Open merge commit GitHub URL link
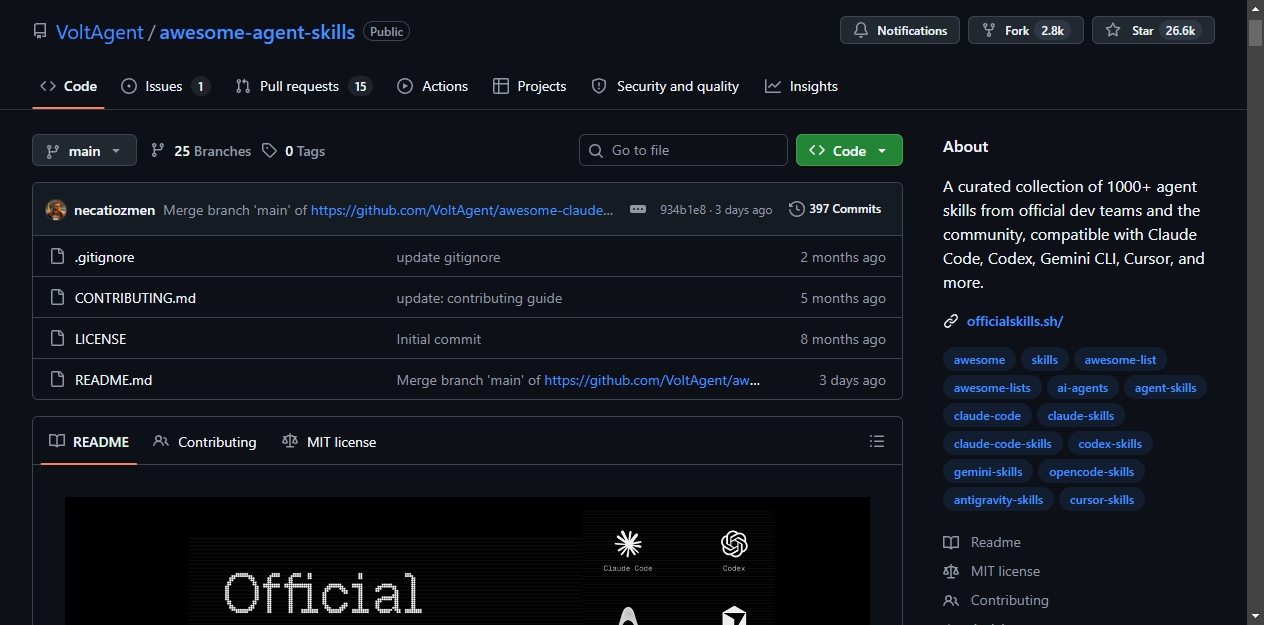The image size is (1264, 625). click(x=462, y=210)
